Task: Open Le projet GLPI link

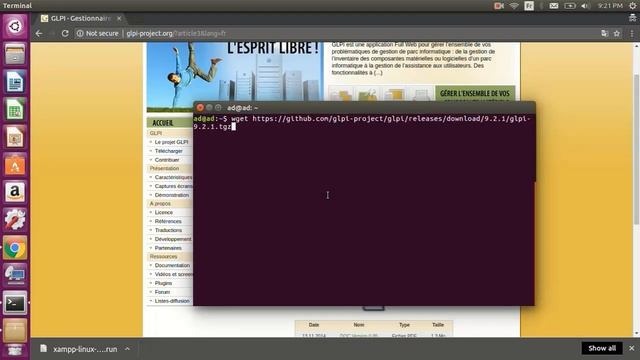Action: (171, 142)
